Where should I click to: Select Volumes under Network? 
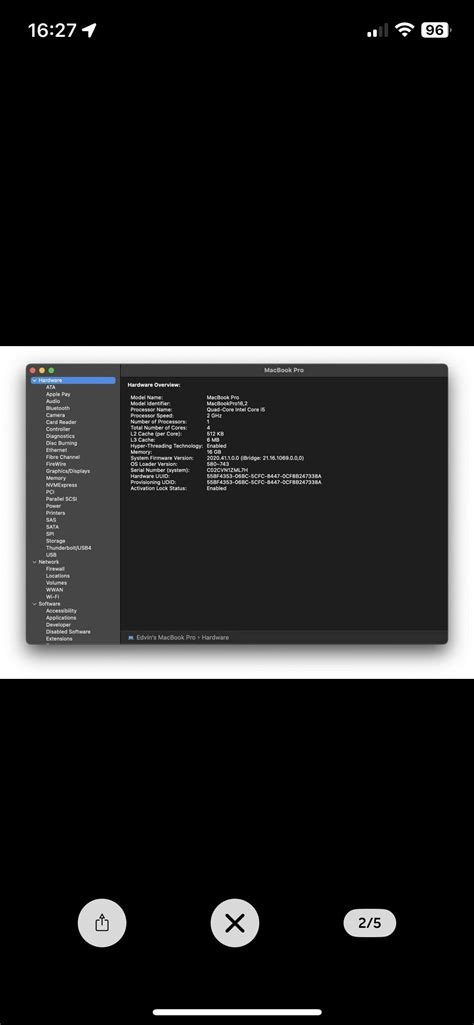click(x=56, y=582)
